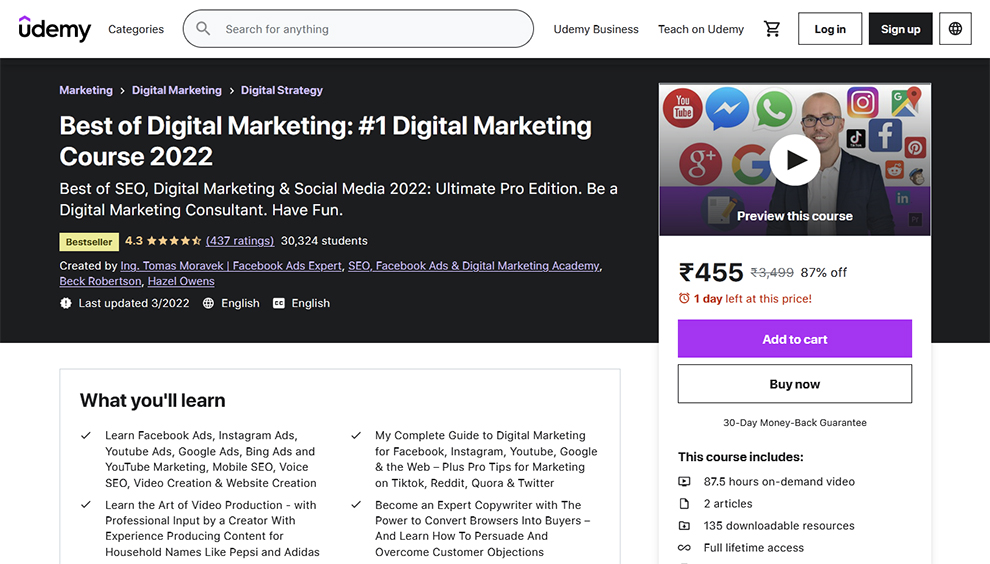Click checkmark beside 'My Complete Guide to Digital Marketing'
The width and height of the screenshot is (990, 564).
coord(356,436)
